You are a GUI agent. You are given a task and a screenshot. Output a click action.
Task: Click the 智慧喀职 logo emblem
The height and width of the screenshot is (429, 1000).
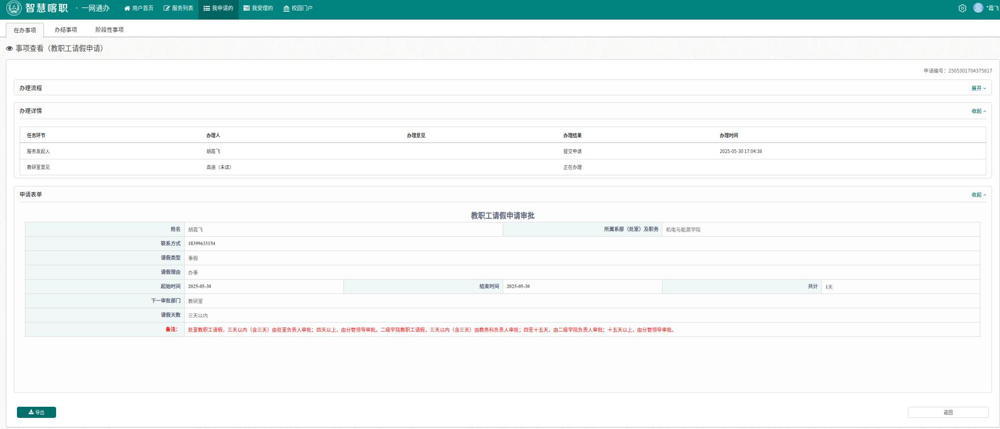click(14, 8)
